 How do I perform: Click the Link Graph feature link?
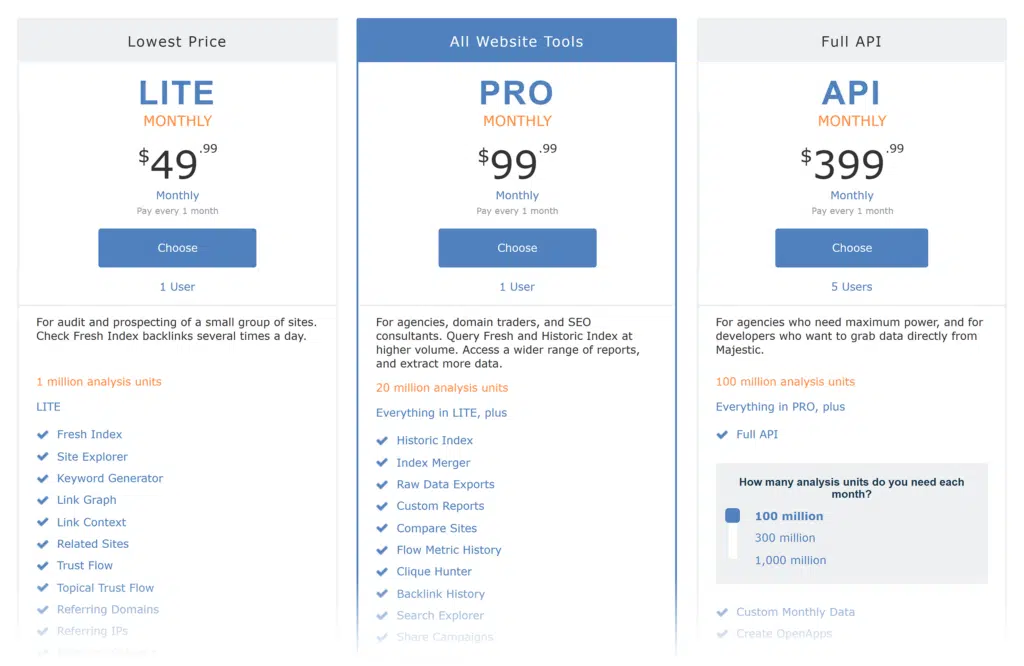pyautogui.click(x=86, y=500)
